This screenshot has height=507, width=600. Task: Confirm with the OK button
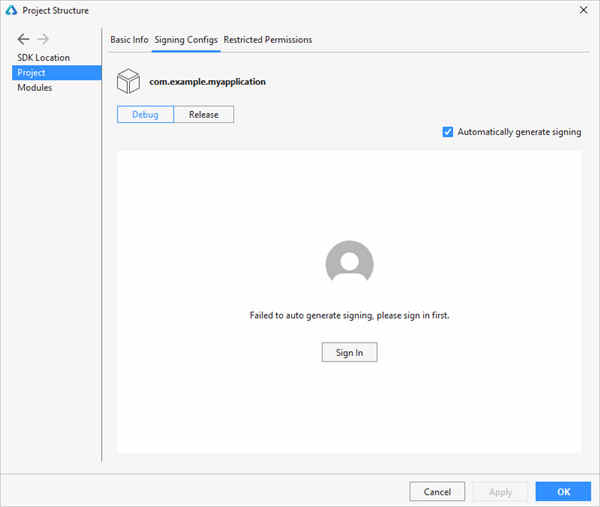coord(563,491)
